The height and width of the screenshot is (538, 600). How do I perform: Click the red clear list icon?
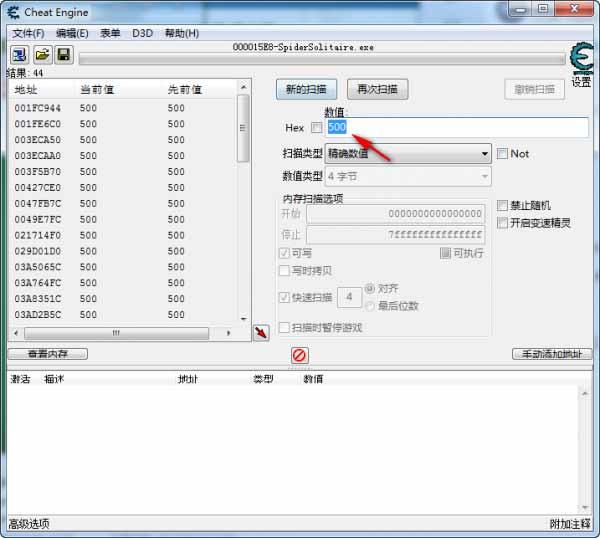(x=299, y=355)
